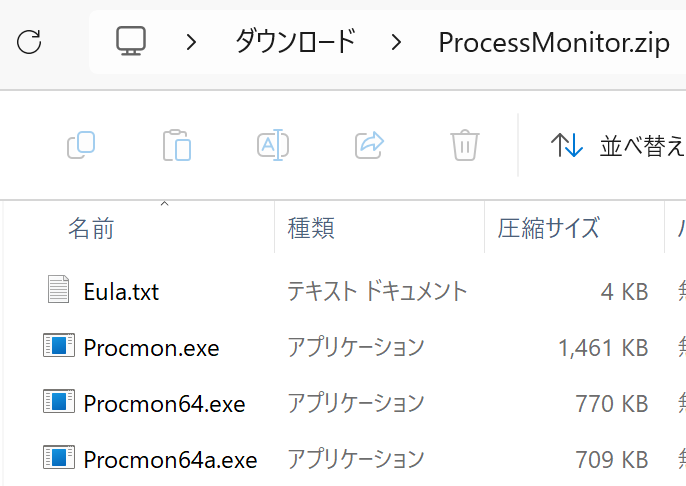
Task: Click the 1,461 KB size cell
Action: pos(603,348)
